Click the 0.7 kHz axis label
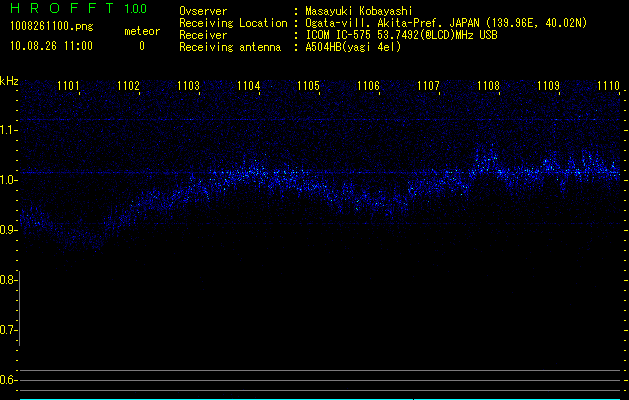629x400 pixels. click(8, 330)
